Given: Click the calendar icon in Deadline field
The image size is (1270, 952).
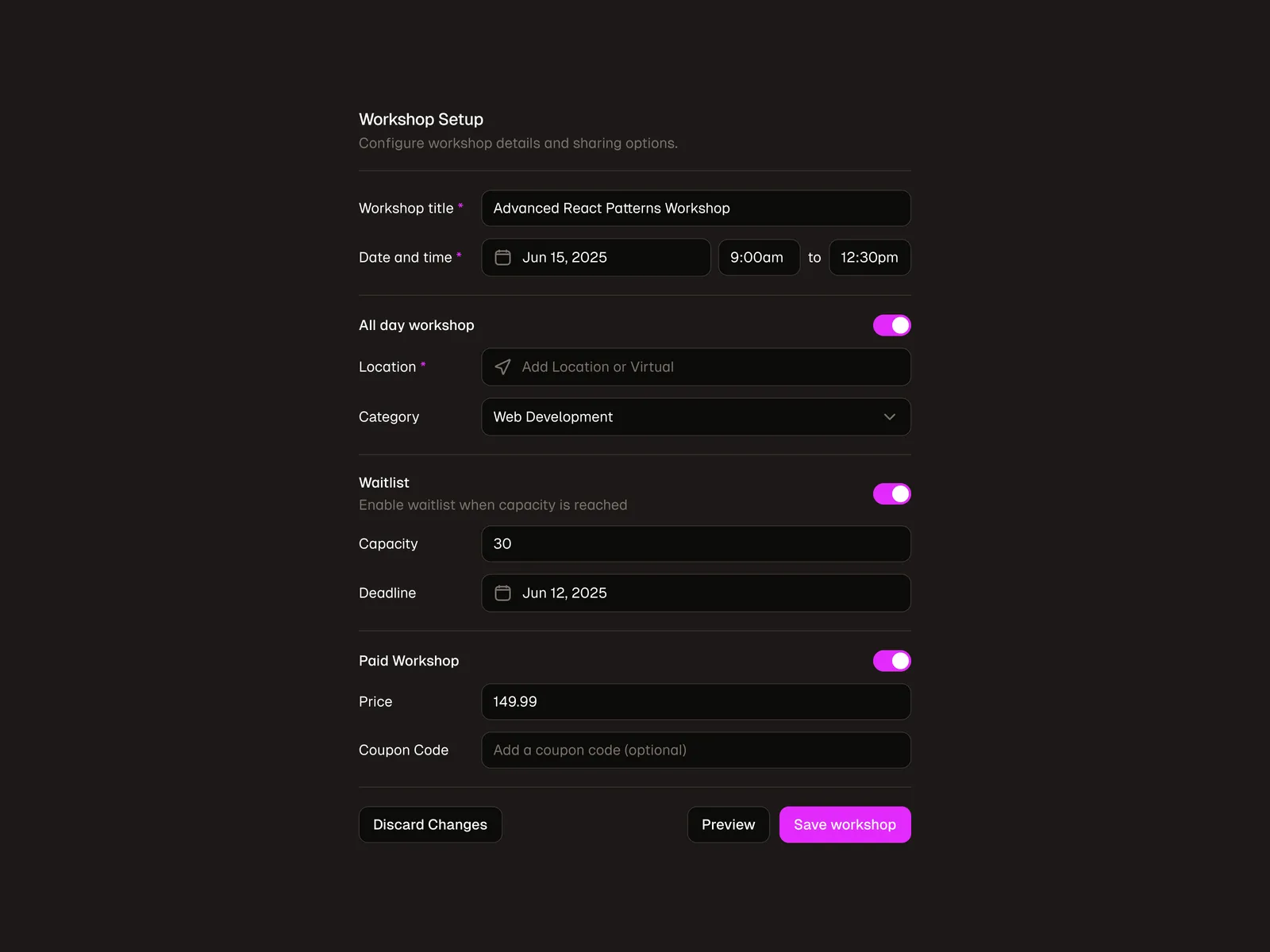Looking at the screenshot, I should [502, 593].
